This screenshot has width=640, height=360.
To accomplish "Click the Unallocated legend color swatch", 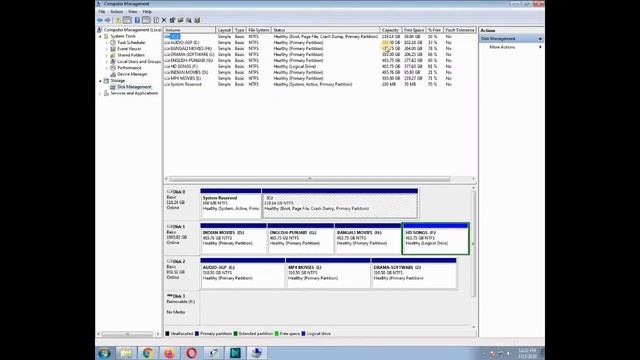I will [167, 334].
